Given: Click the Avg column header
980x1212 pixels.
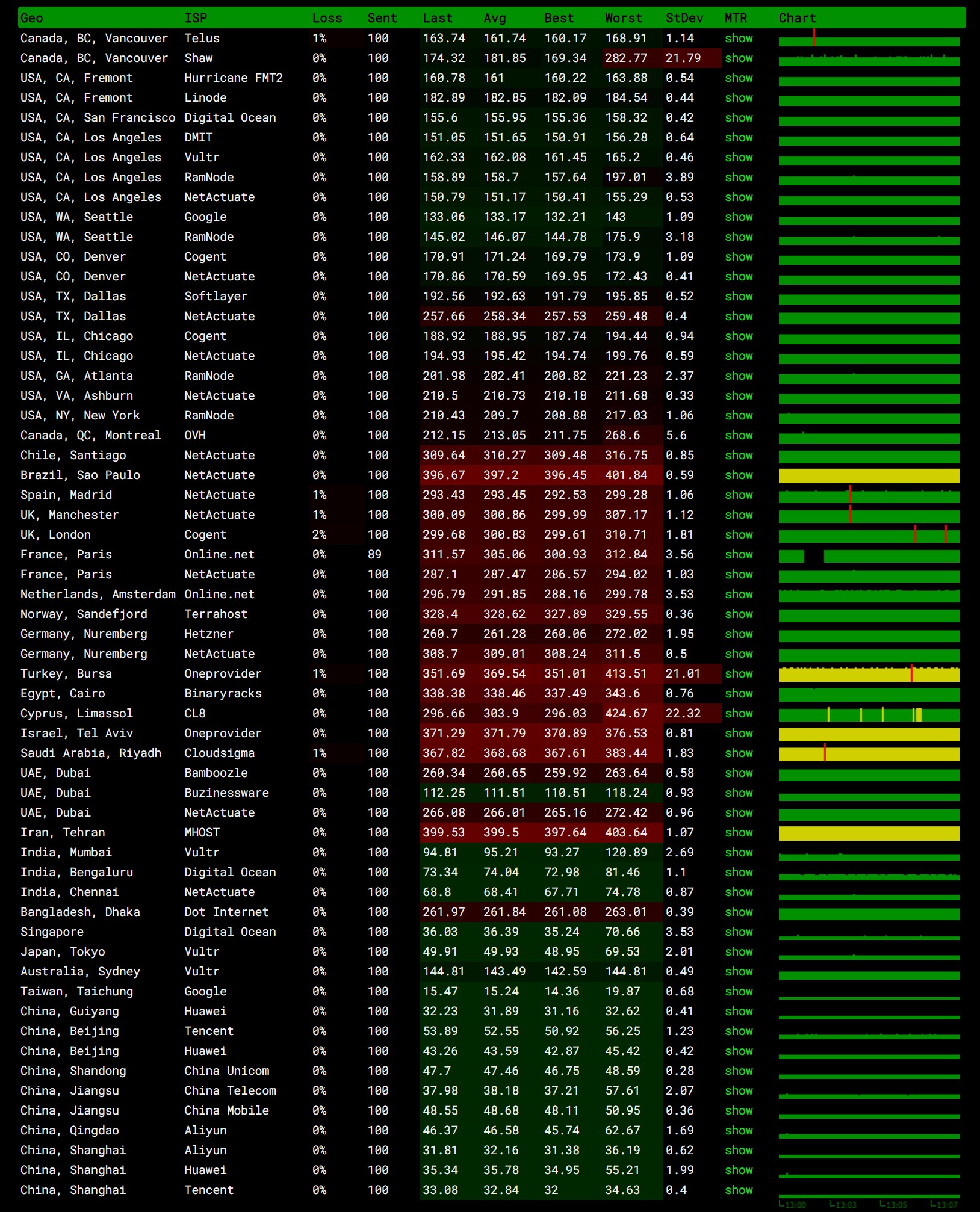Looking at the screenshot, I should pos(495,18).
